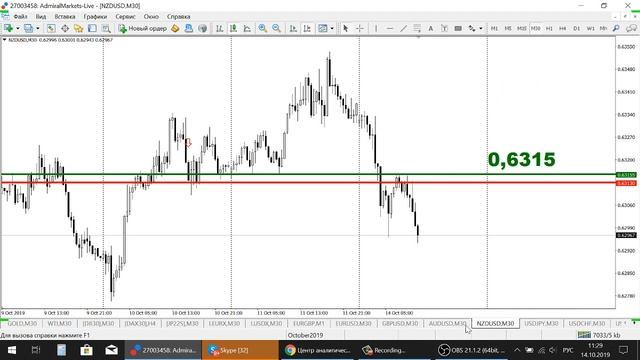Open the Windows Start button

[11, 350]
